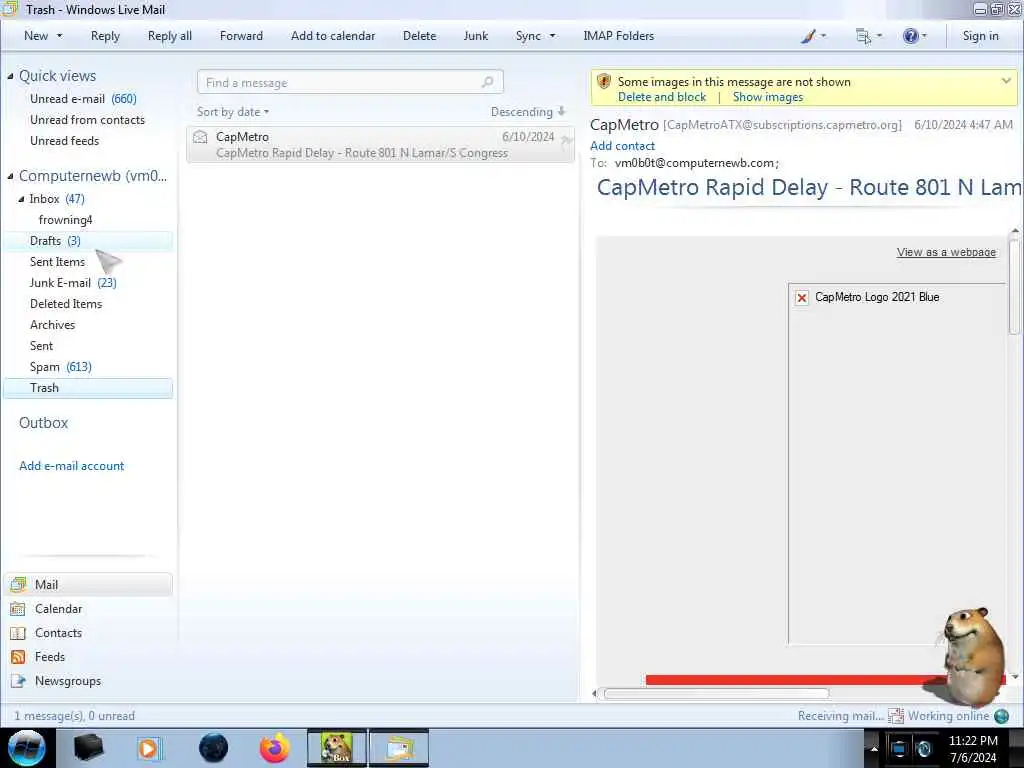Image resolution: width=1024 pixels, height=768 pixels.
Task: Open Sent Items folder
Action: click(x=57, y=262)
